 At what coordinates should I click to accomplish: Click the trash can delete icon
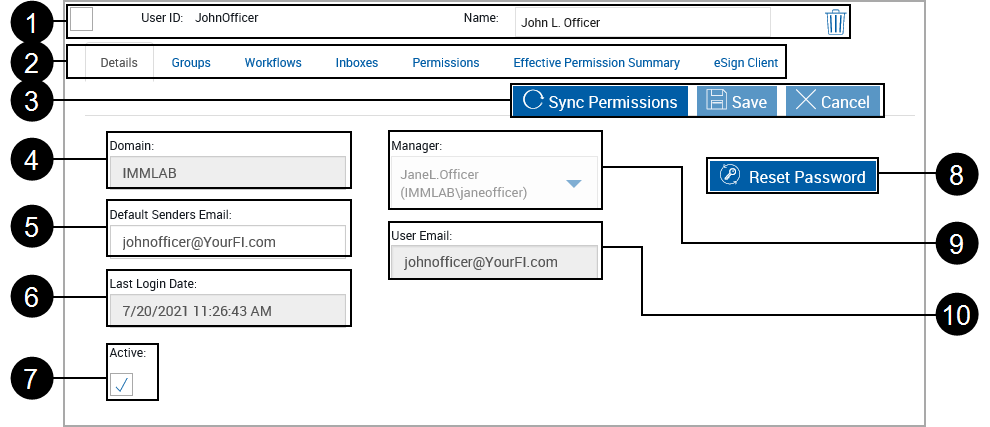coord(835,22)
